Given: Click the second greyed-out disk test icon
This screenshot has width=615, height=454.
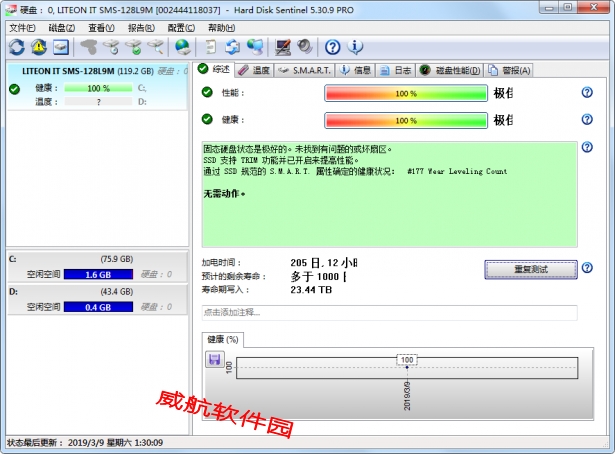Looking at the screenshot, I should (x=111, y=47).
